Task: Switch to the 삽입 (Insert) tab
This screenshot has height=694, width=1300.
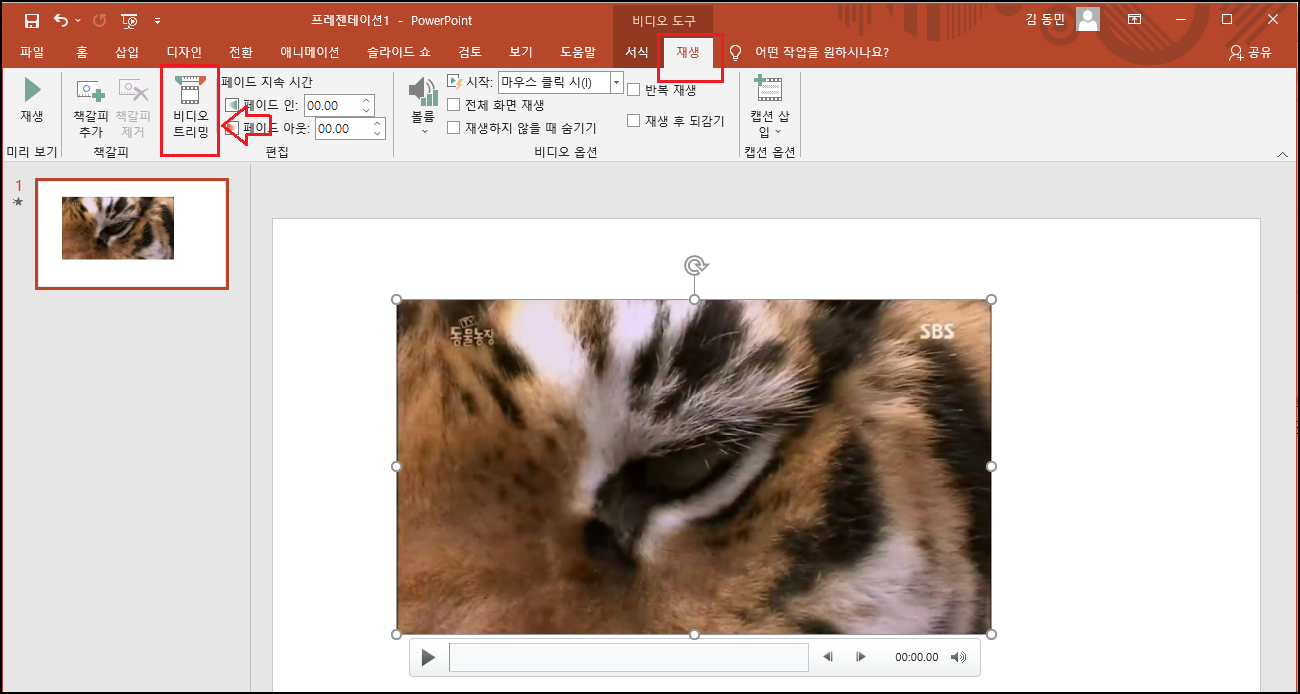Action: 127,52
